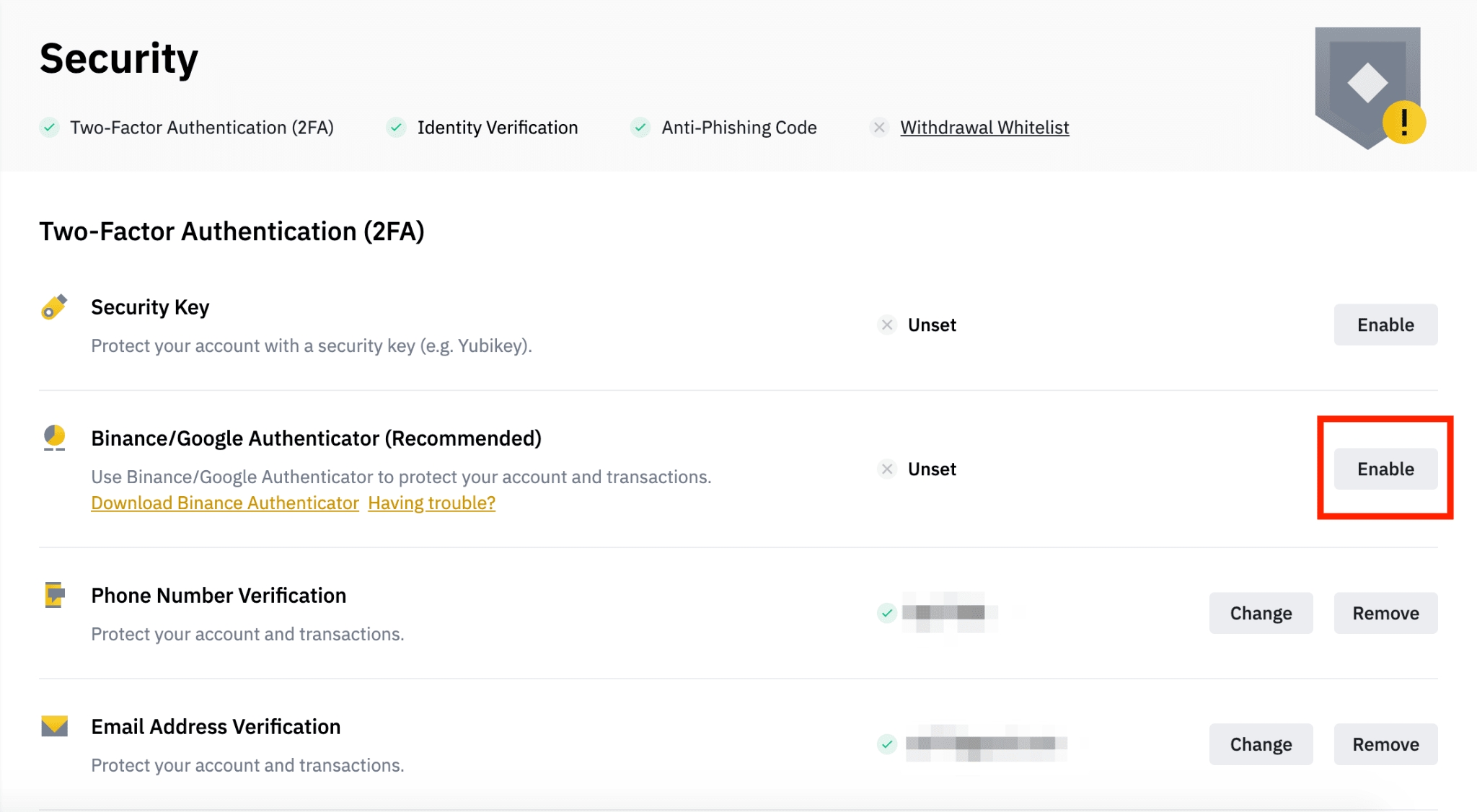Open the Withdrawal Whitelist link

click(984, 128)
